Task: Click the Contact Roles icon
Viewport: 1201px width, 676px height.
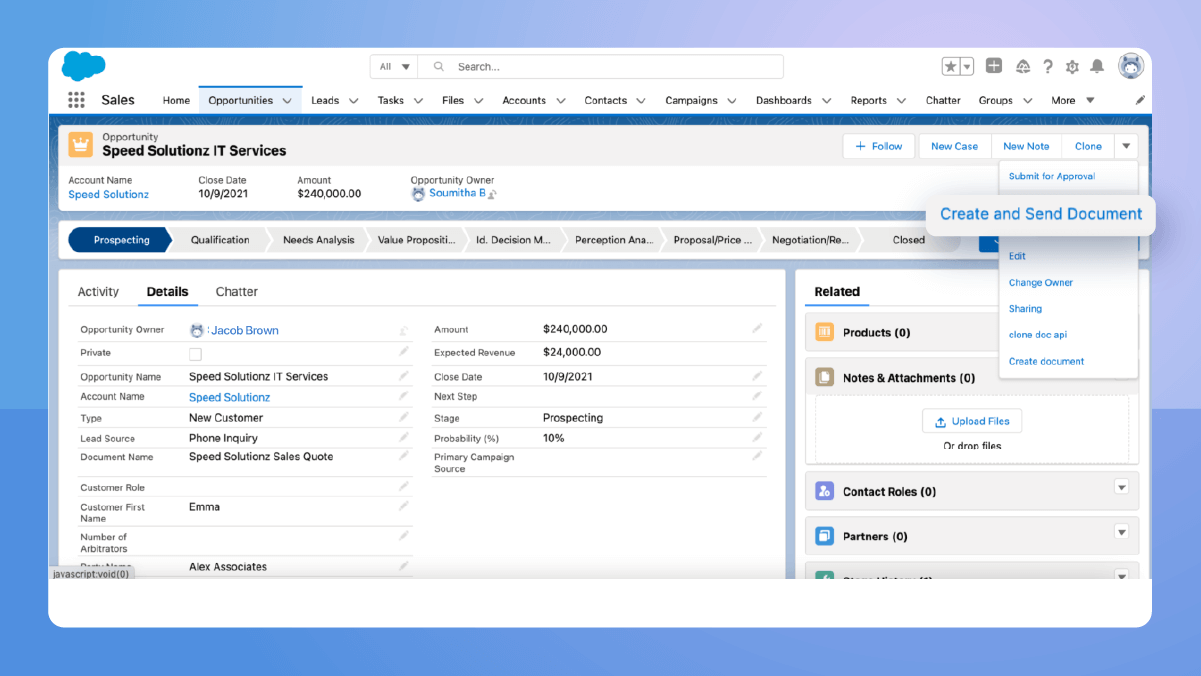Action: click(x=825, y=491)
